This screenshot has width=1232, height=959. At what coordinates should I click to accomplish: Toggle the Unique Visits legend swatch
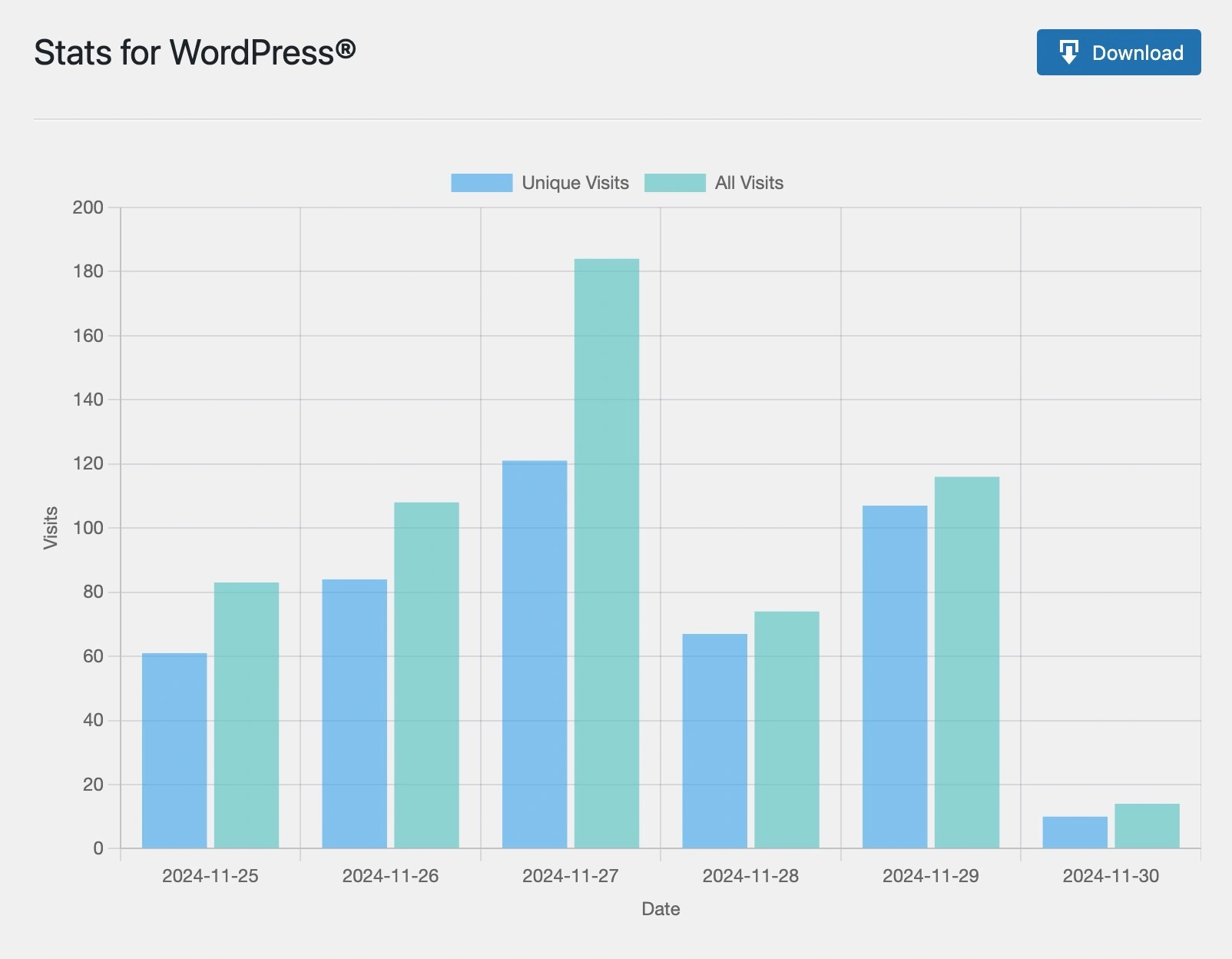tap(482, 183)
